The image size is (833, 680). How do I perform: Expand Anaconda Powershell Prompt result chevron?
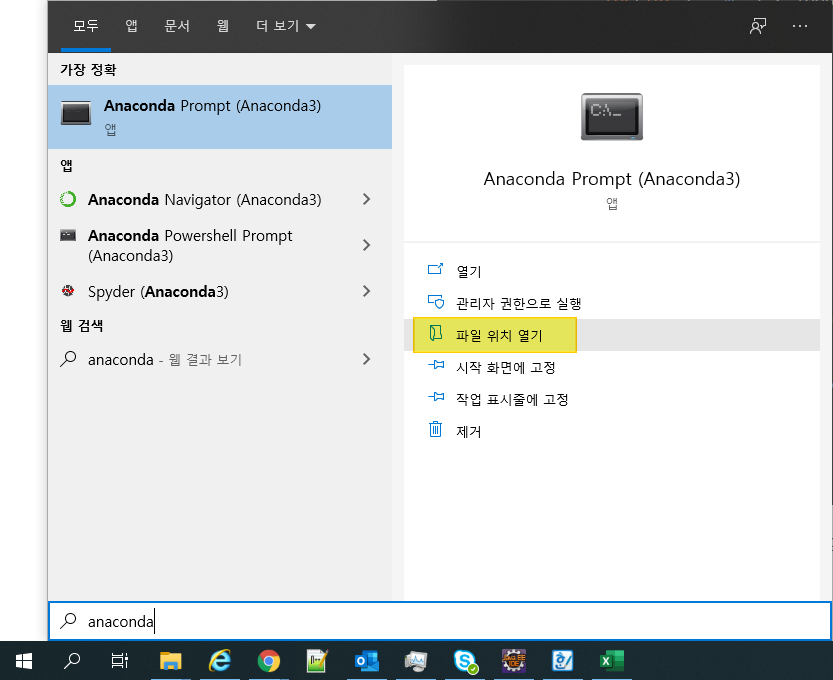click(366, 245)
